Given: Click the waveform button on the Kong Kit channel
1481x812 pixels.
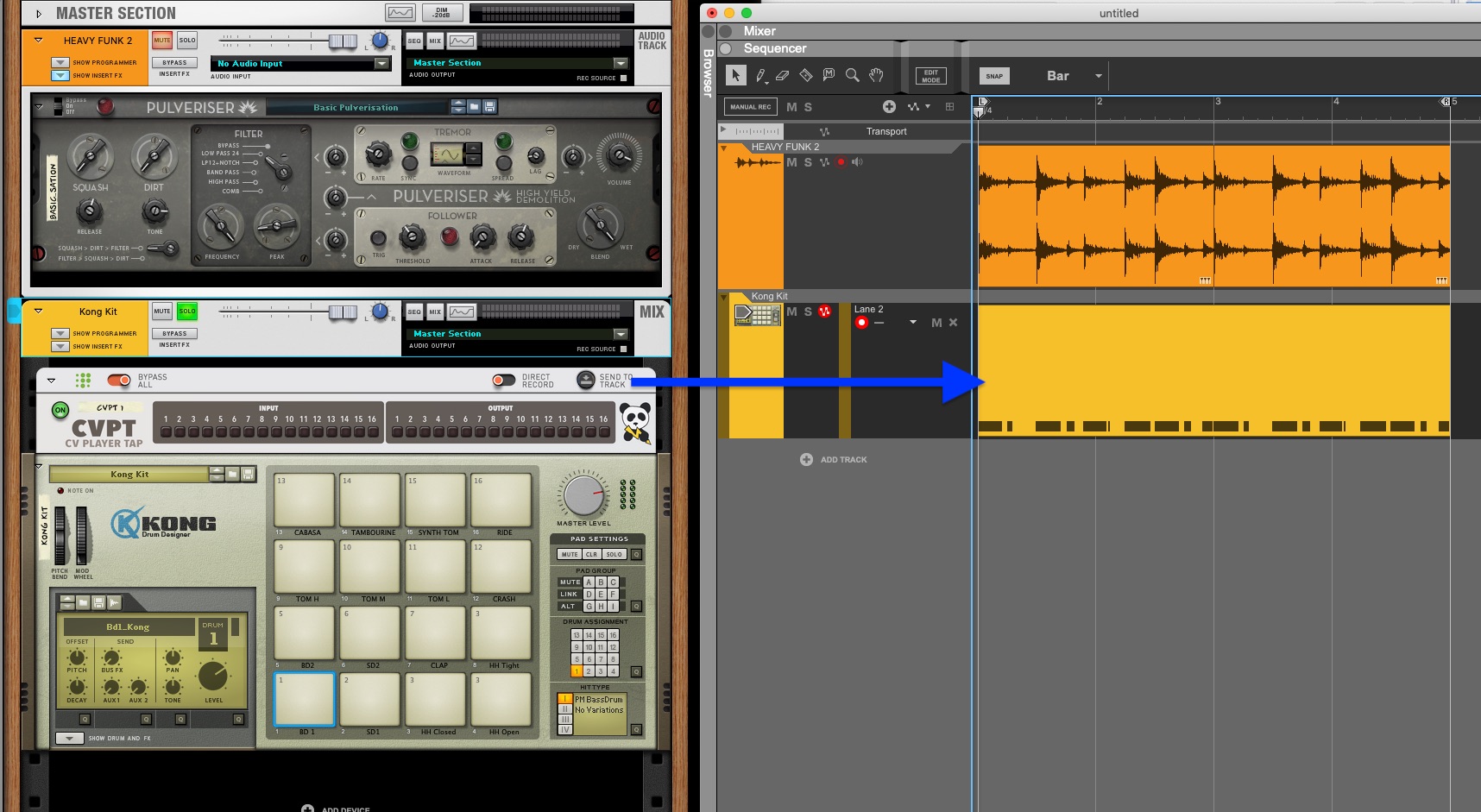Looking at the screenshot, I should pyautogui.click(x=462, y=312).
